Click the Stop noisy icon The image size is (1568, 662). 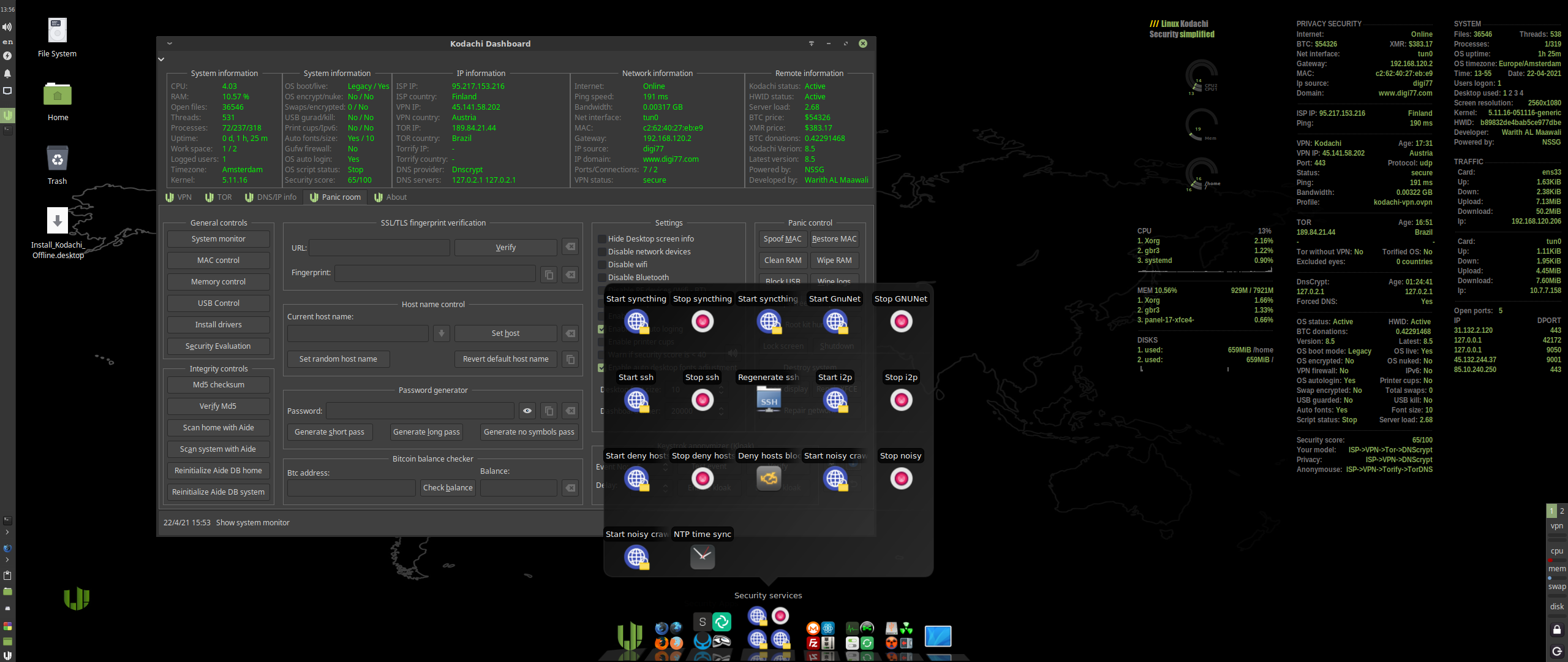pyautogui.click(x=901, y=478)
